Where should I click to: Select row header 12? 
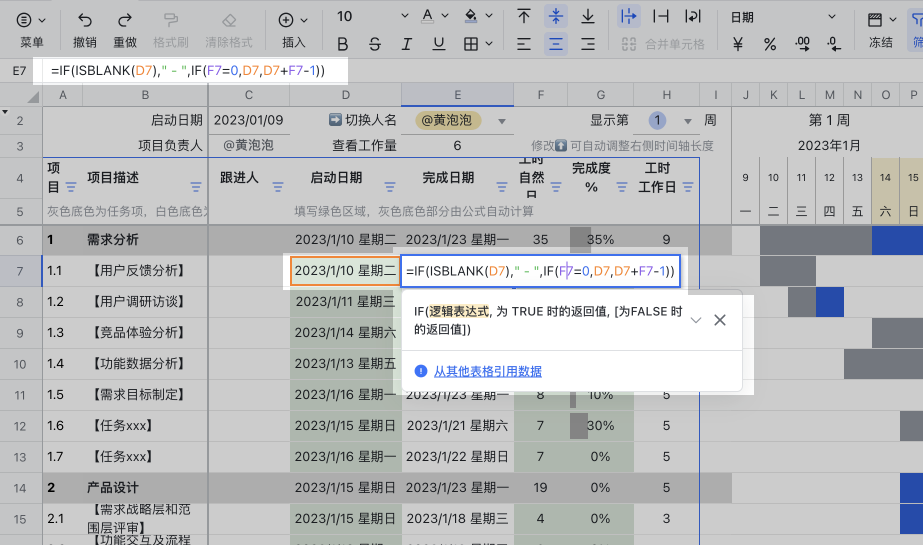coord(20,426)
